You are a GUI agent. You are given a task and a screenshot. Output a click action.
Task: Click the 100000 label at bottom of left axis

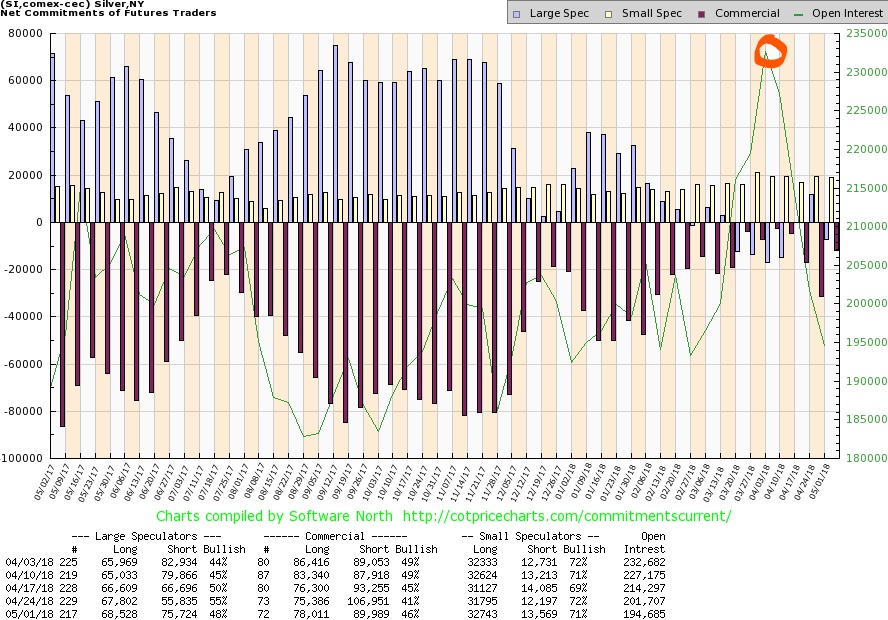[x=25, y=459]
